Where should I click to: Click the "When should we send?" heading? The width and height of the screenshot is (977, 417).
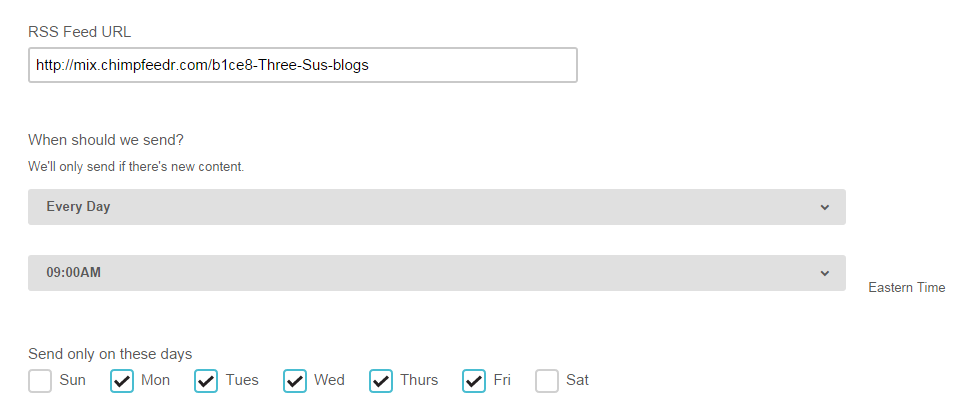tap(106, 140)
